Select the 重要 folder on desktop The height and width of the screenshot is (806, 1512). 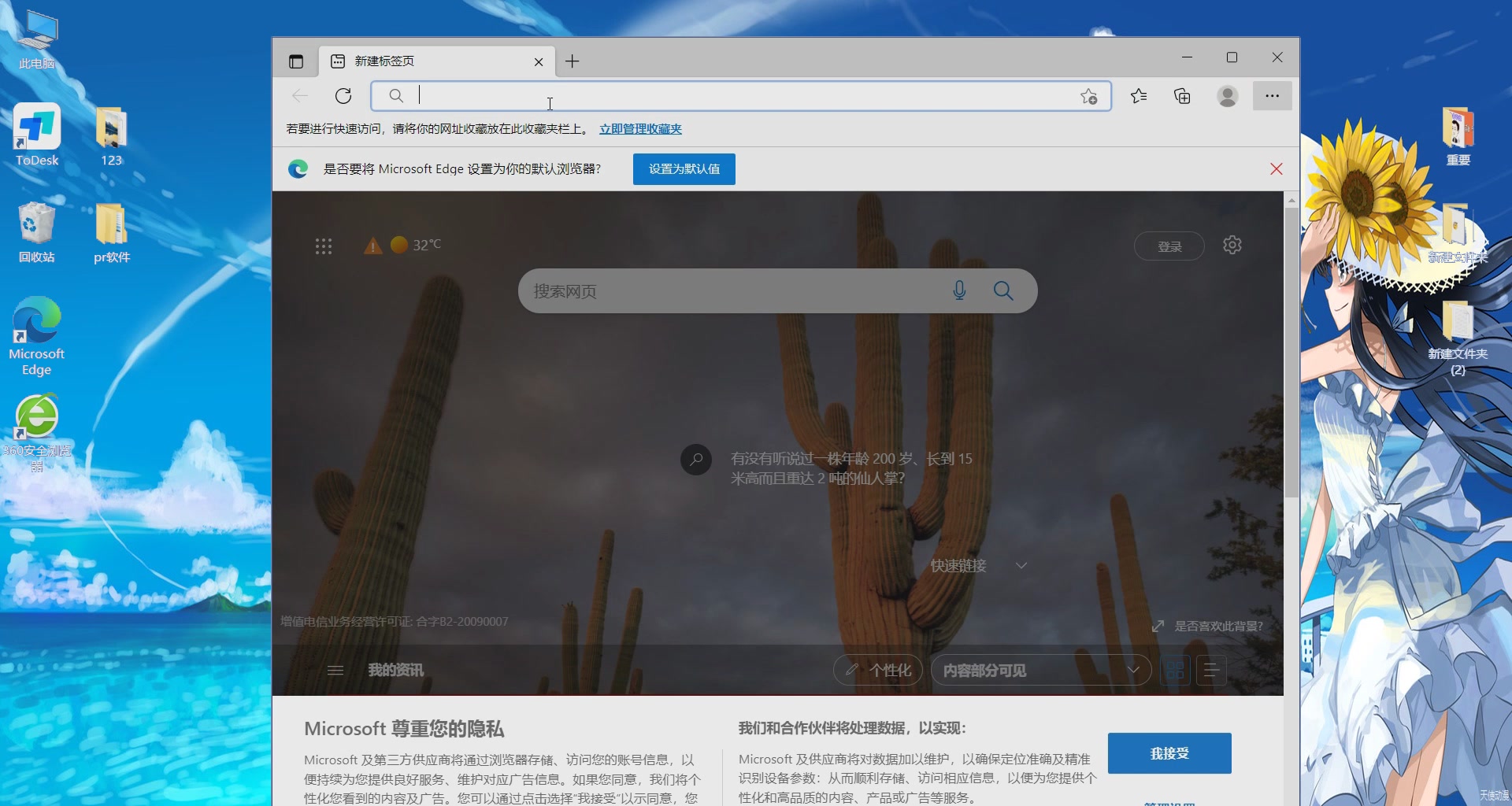[1458, 135]
